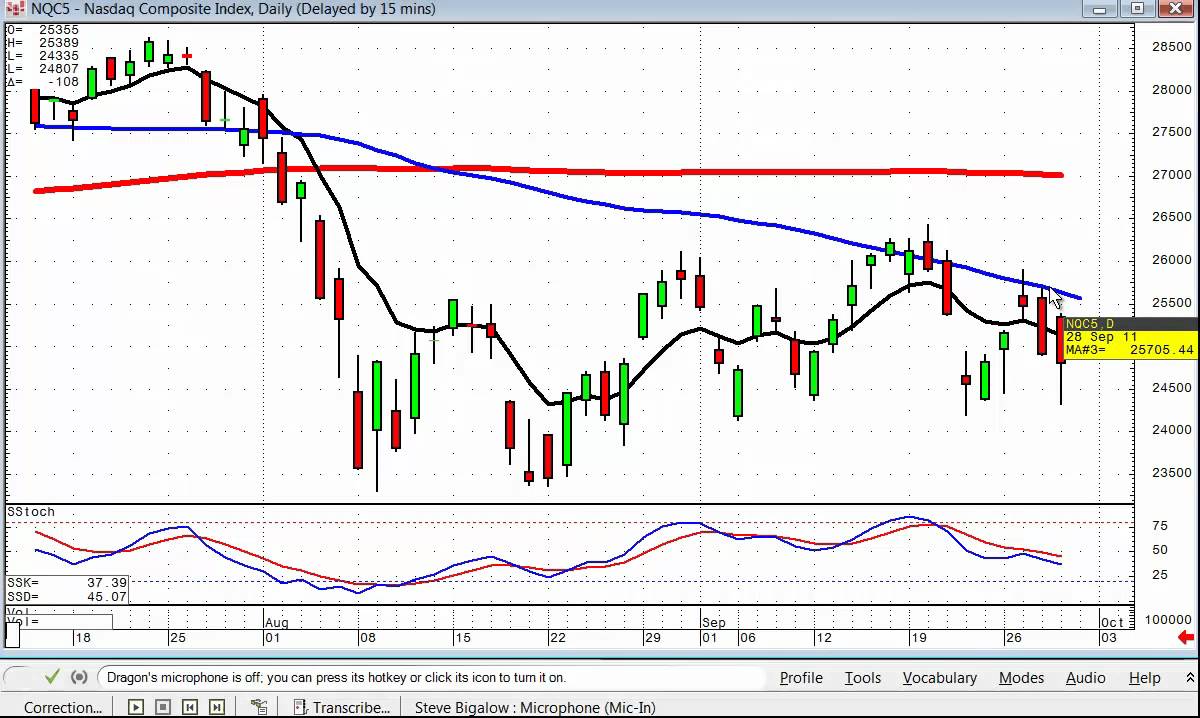Click the O= 25355 open value
This screenshot has height=718, width=1200.
(x=43, y=30)
